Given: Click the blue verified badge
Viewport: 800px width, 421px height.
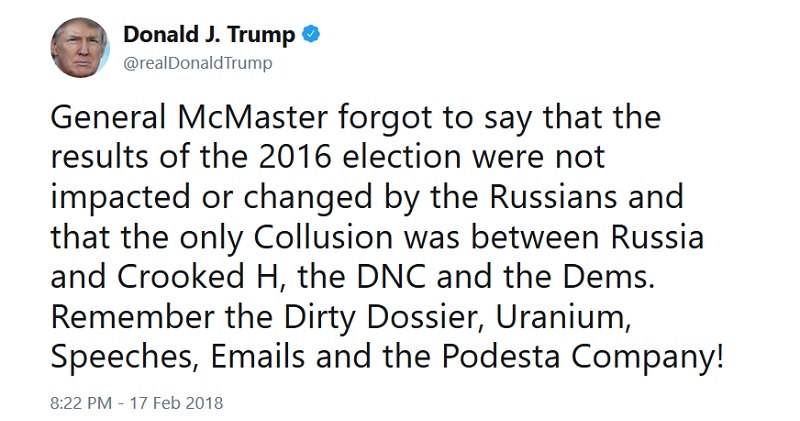Looking at the screenshot, I should [x=311, y=34].
